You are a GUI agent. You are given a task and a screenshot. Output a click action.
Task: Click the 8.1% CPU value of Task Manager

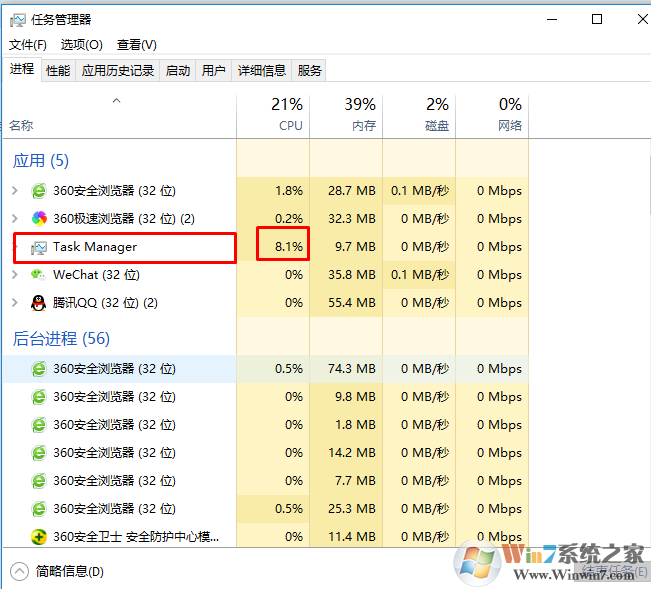point(289,247)
